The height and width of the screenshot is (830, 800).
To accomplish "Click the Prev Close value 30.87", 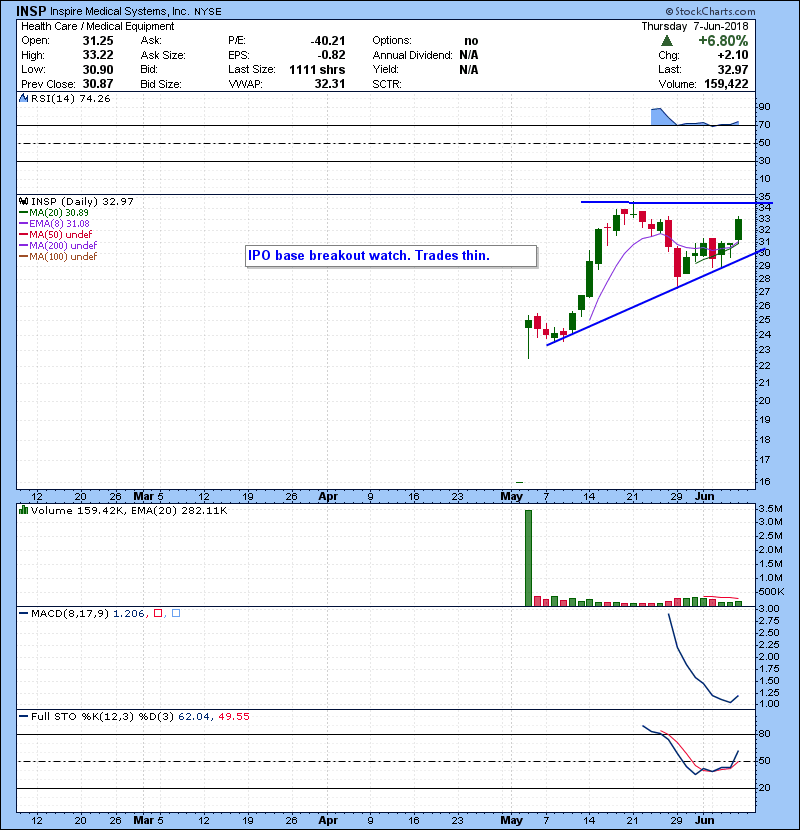I will coord(98,84).
